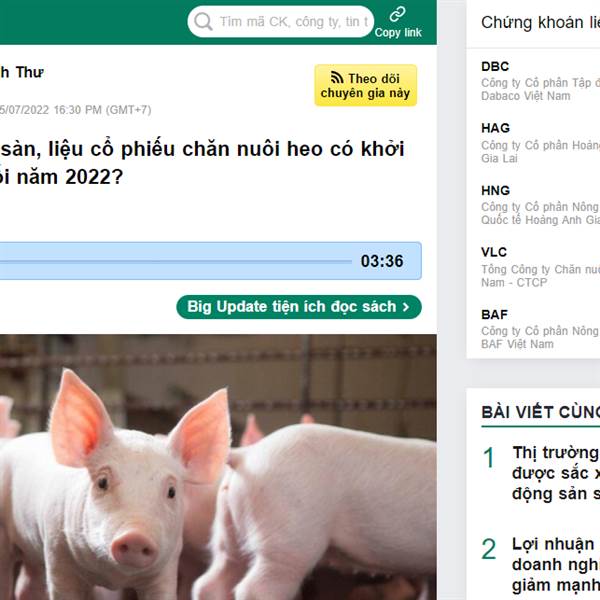The width and height of the screenshot is (600, 600).
Task: Click the RSS follow icon
Action: pyautogui.click(x=337, y=78)
